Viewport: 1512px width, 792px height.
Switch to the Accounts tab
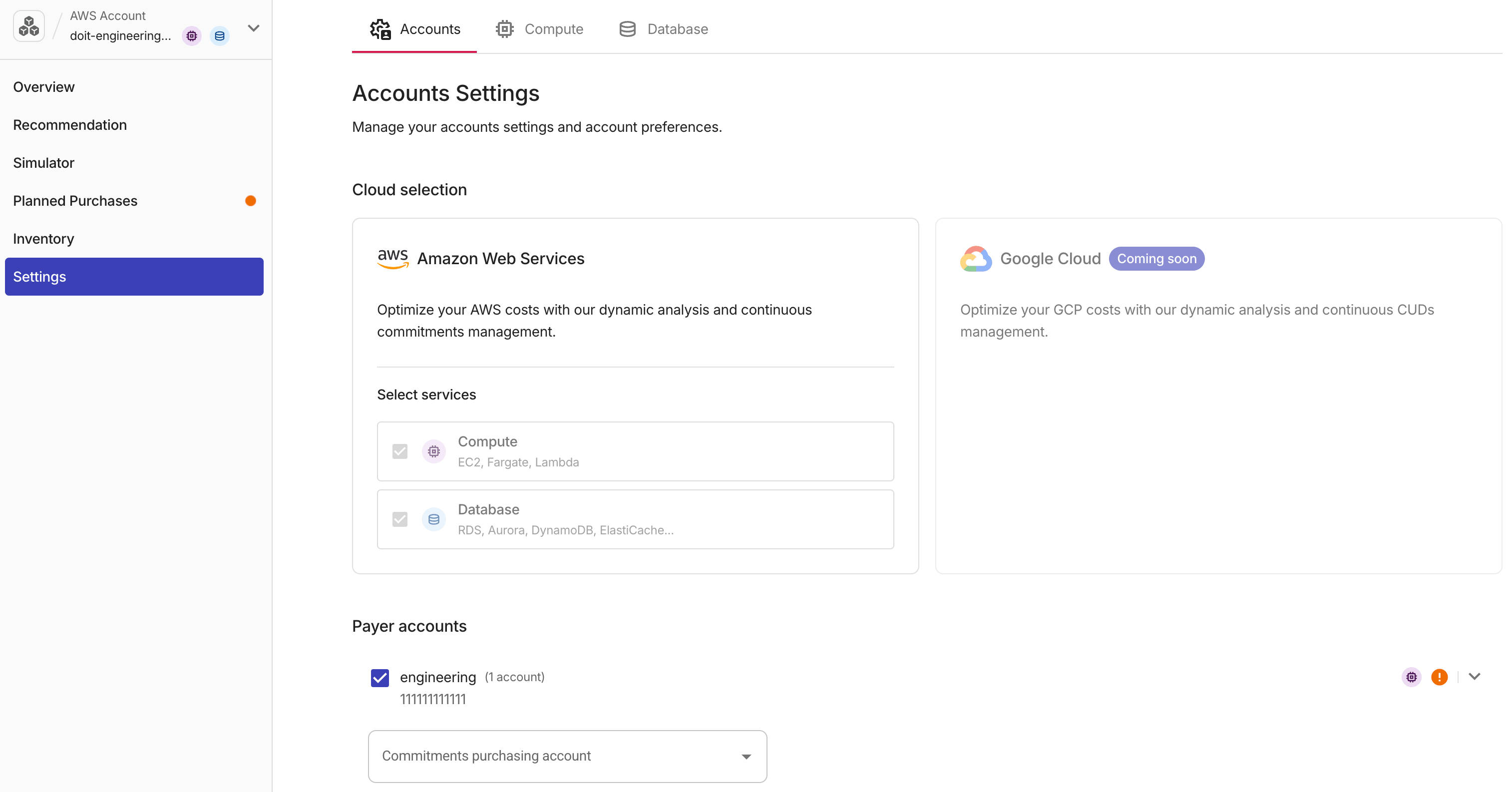tap(414, 29)
